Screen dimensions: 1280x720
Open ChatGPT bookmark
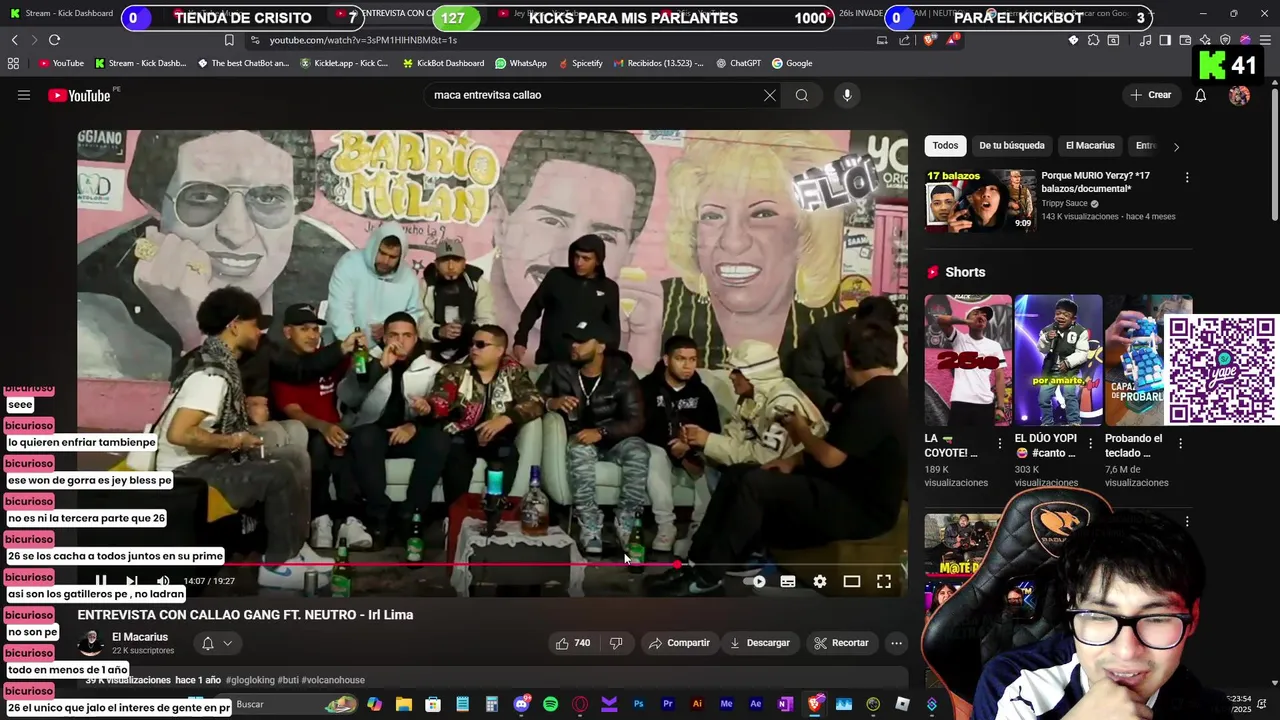pos(738,63)
